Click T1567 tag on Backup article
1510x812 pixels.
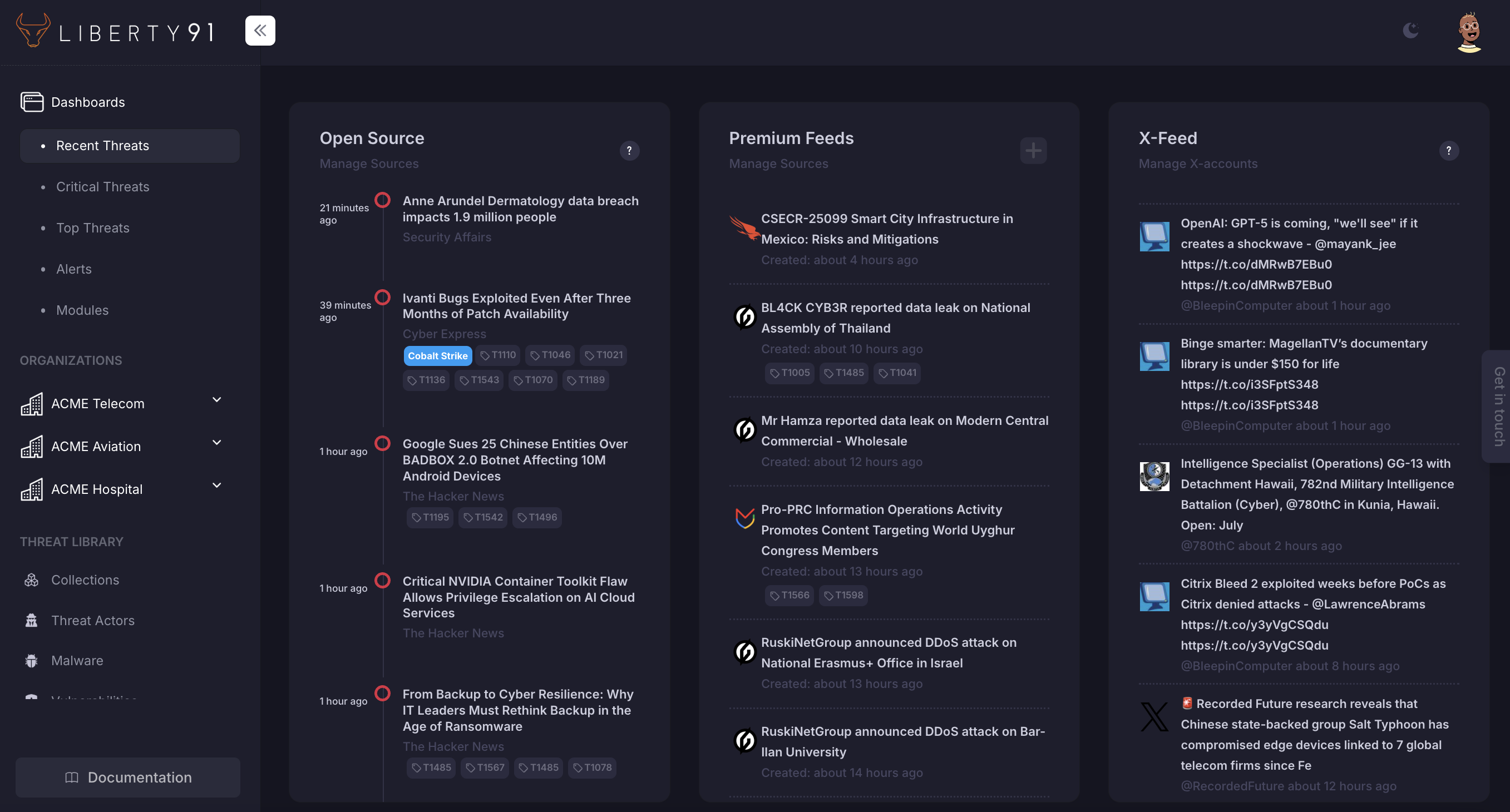484,768
